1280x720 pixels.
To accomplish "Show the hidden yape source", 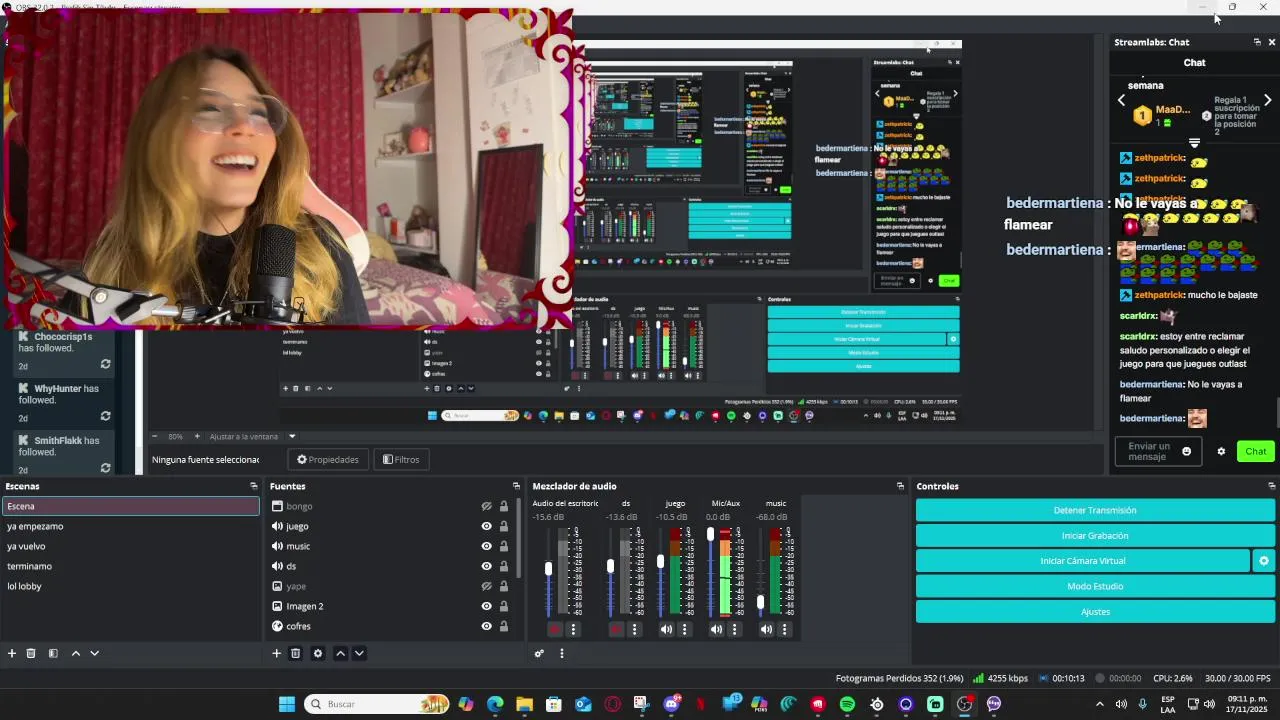I will 486,586.
